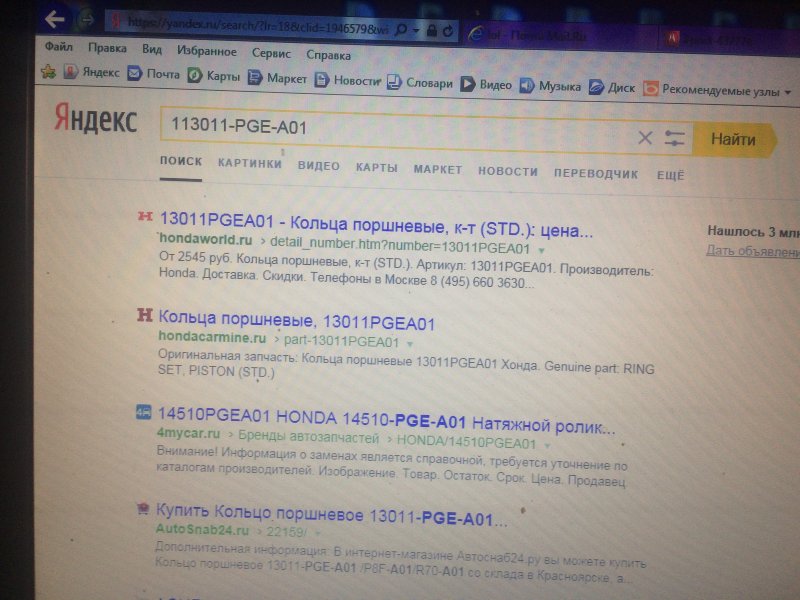Open the Избранное menu

207,51
